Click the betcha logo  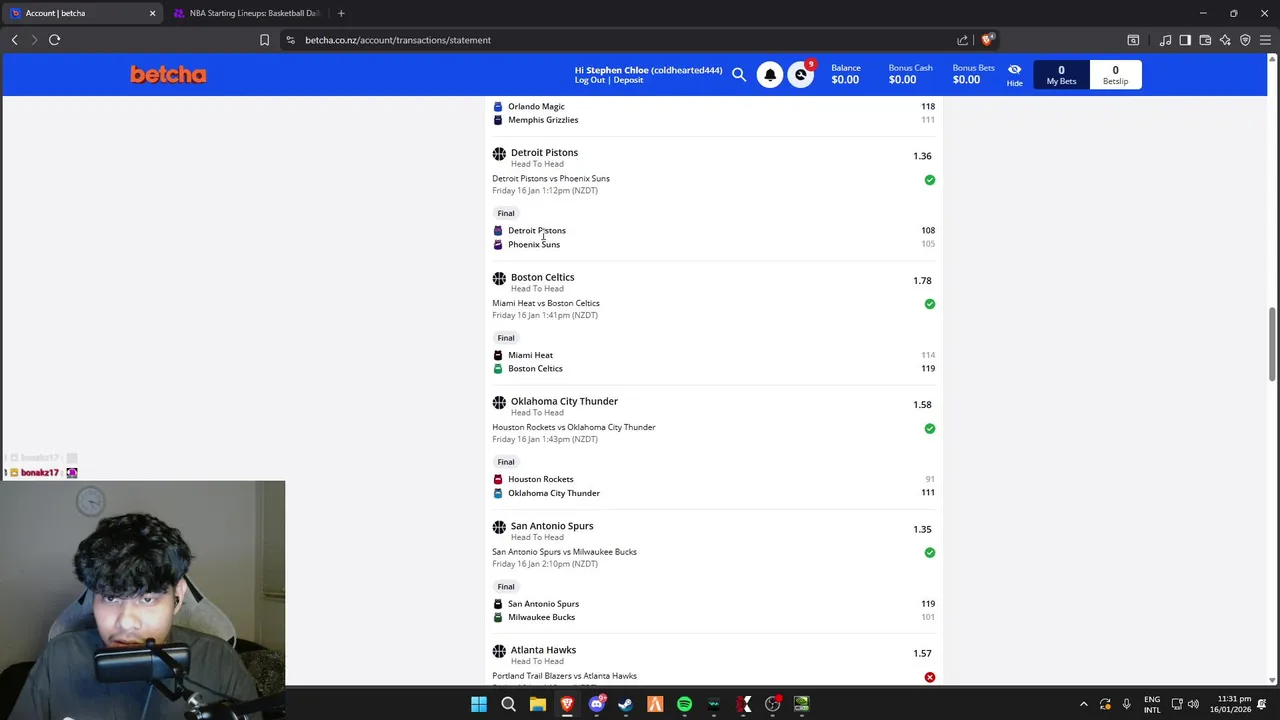tap(168, 74)
